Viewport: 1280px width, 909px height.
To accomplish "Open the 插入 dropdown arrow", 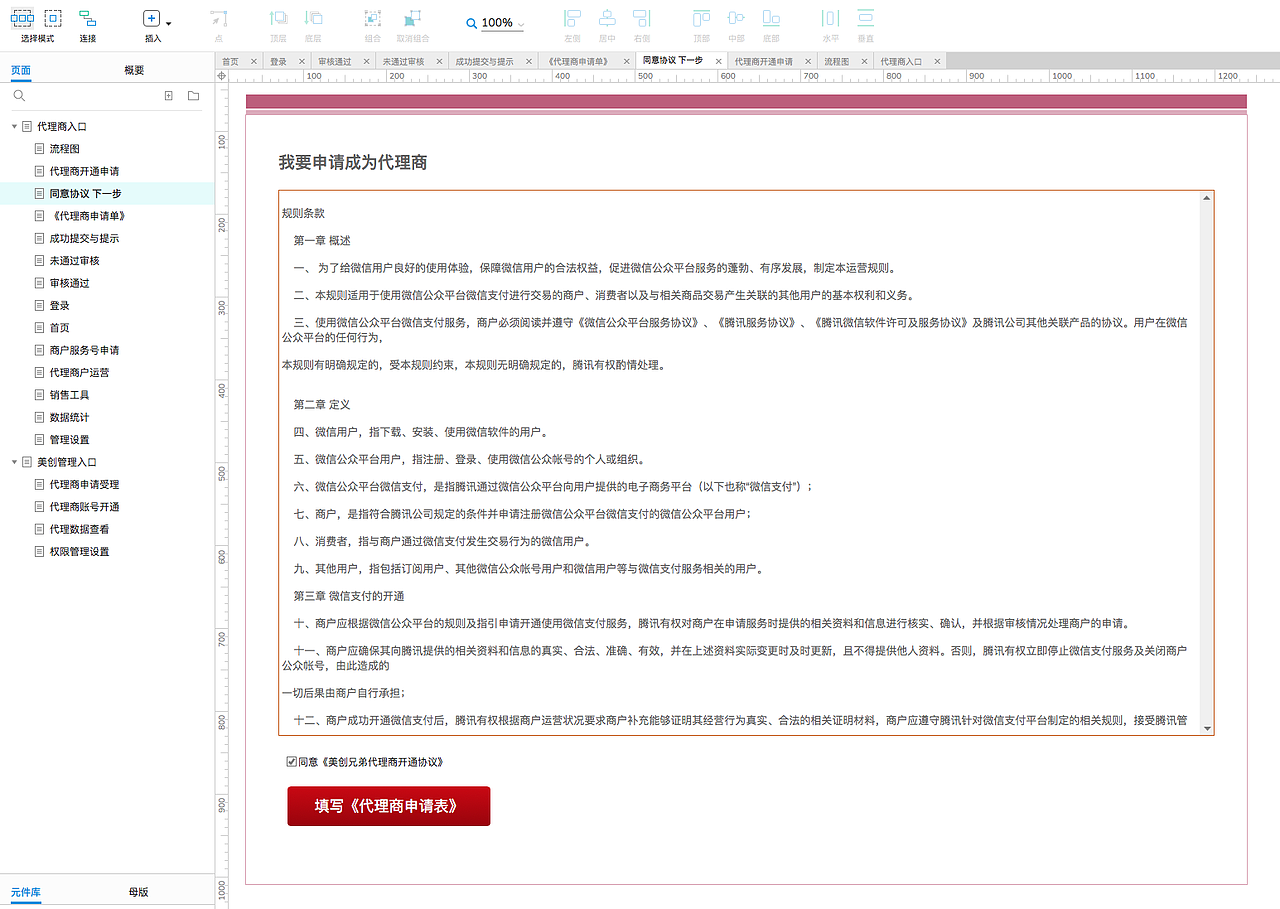I will (167, 22).
